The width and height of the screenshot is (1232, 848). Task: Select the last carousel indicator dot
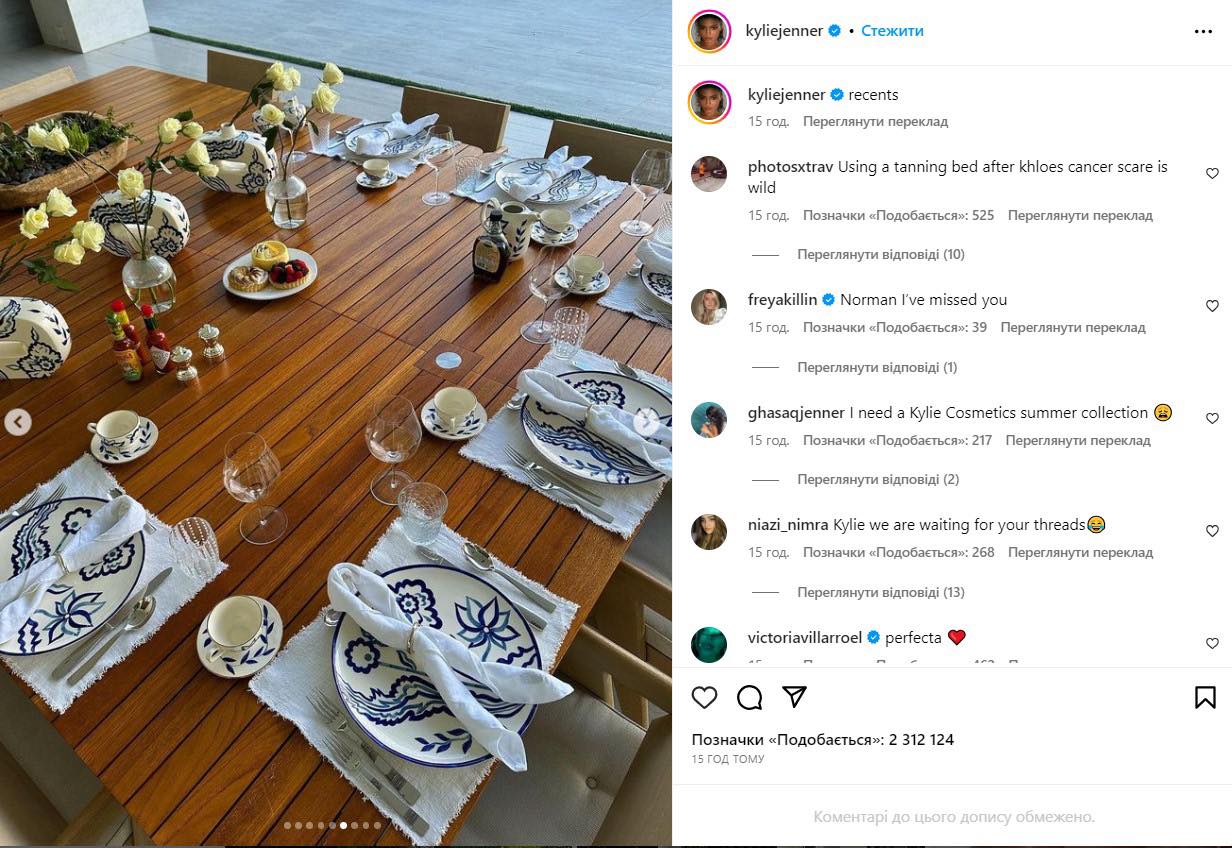[377, 826]
